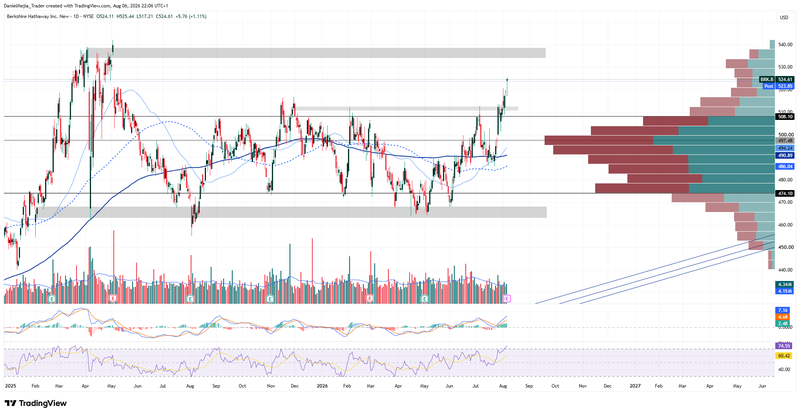Click the 2.48 MACD histogram label
Screen dimensions: 800x415
coord(783,323)
